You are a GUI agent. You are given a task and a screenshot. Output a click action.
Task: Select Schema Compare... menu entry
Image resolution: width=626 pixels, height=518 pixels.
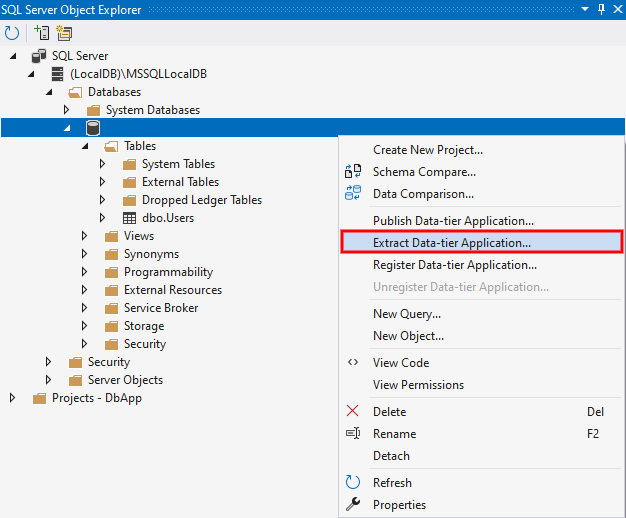click(481, 172)
